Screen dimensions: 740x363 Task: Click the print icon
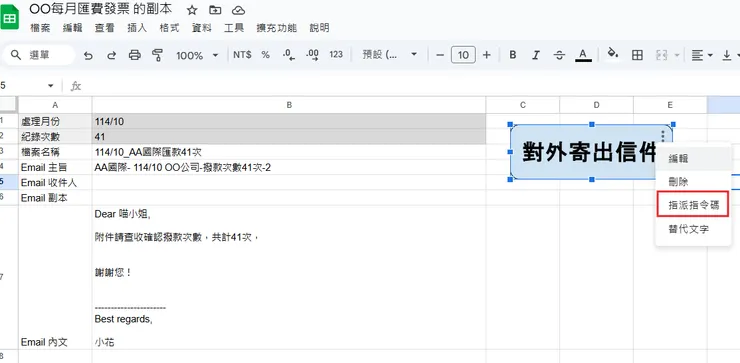pos(135,55)
